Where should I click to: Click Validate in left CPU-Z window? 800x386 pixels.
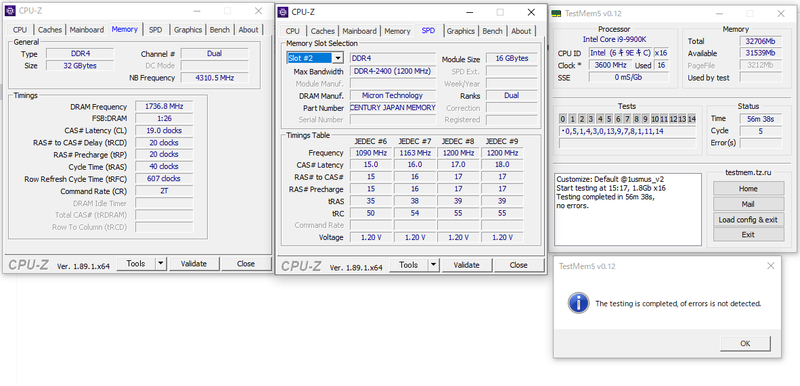click(194, 264)
